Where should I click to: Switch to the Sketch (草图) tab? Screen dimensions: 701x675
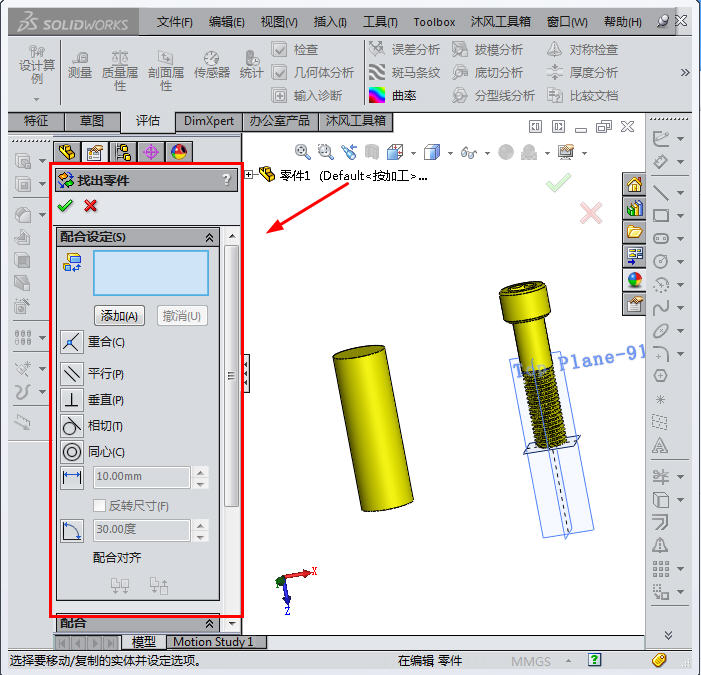click(92, 121)
